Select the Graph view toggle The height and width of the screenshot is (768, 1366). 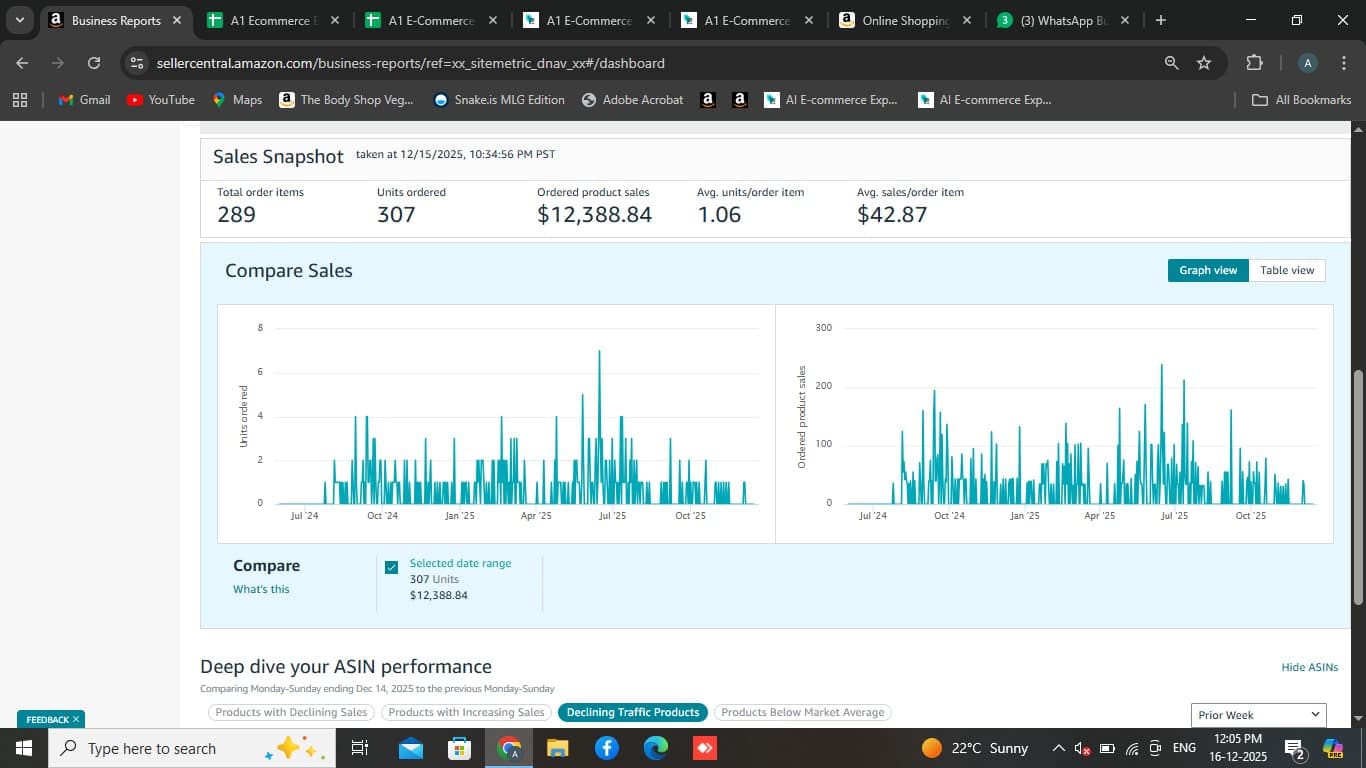point(1208,270)
